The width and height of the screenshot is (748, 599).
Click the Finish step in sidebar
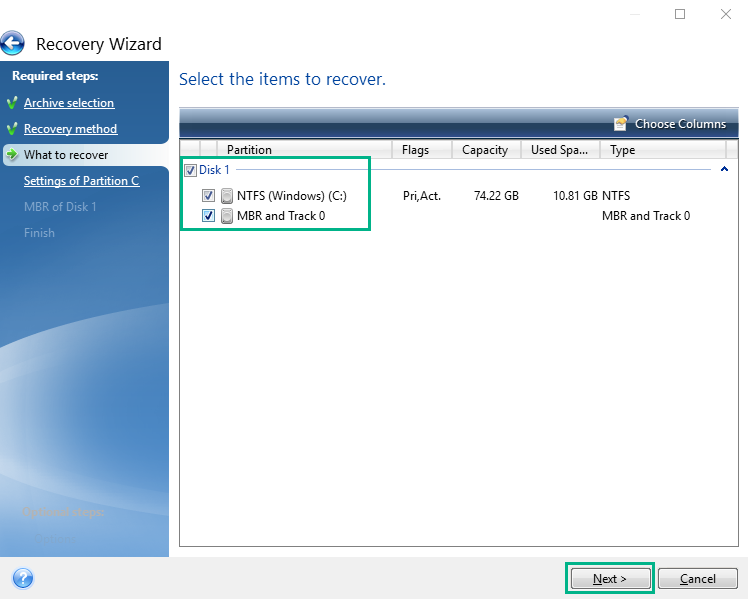point(39,233)
